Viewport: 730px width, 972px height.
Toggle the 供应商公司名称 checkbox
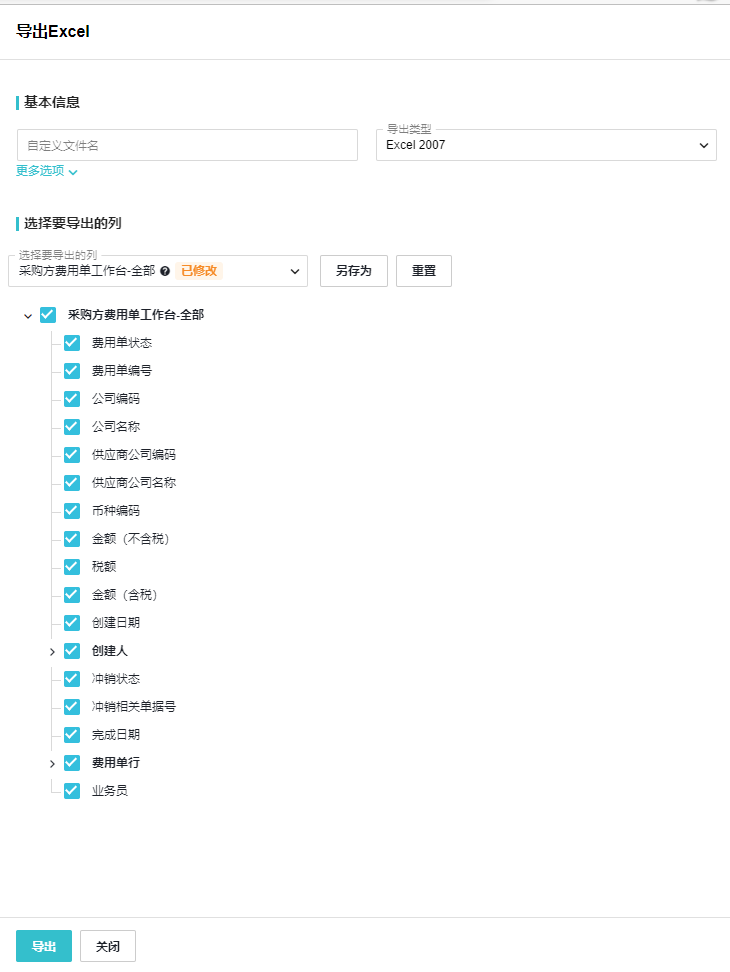72,483
